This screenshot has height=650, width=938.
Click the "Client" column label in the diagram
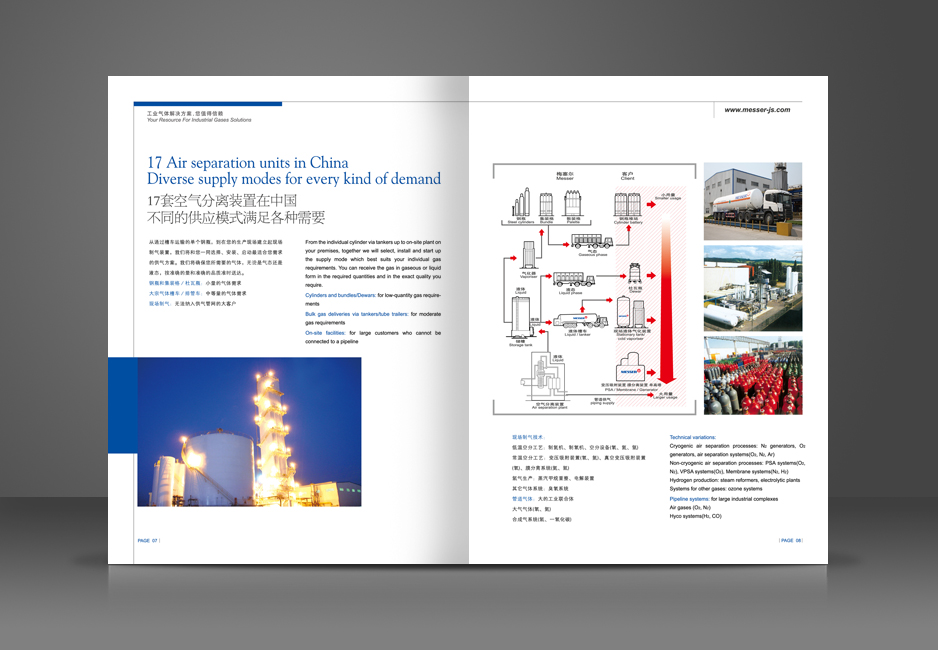pyautogui.click(x=628, y=178)
